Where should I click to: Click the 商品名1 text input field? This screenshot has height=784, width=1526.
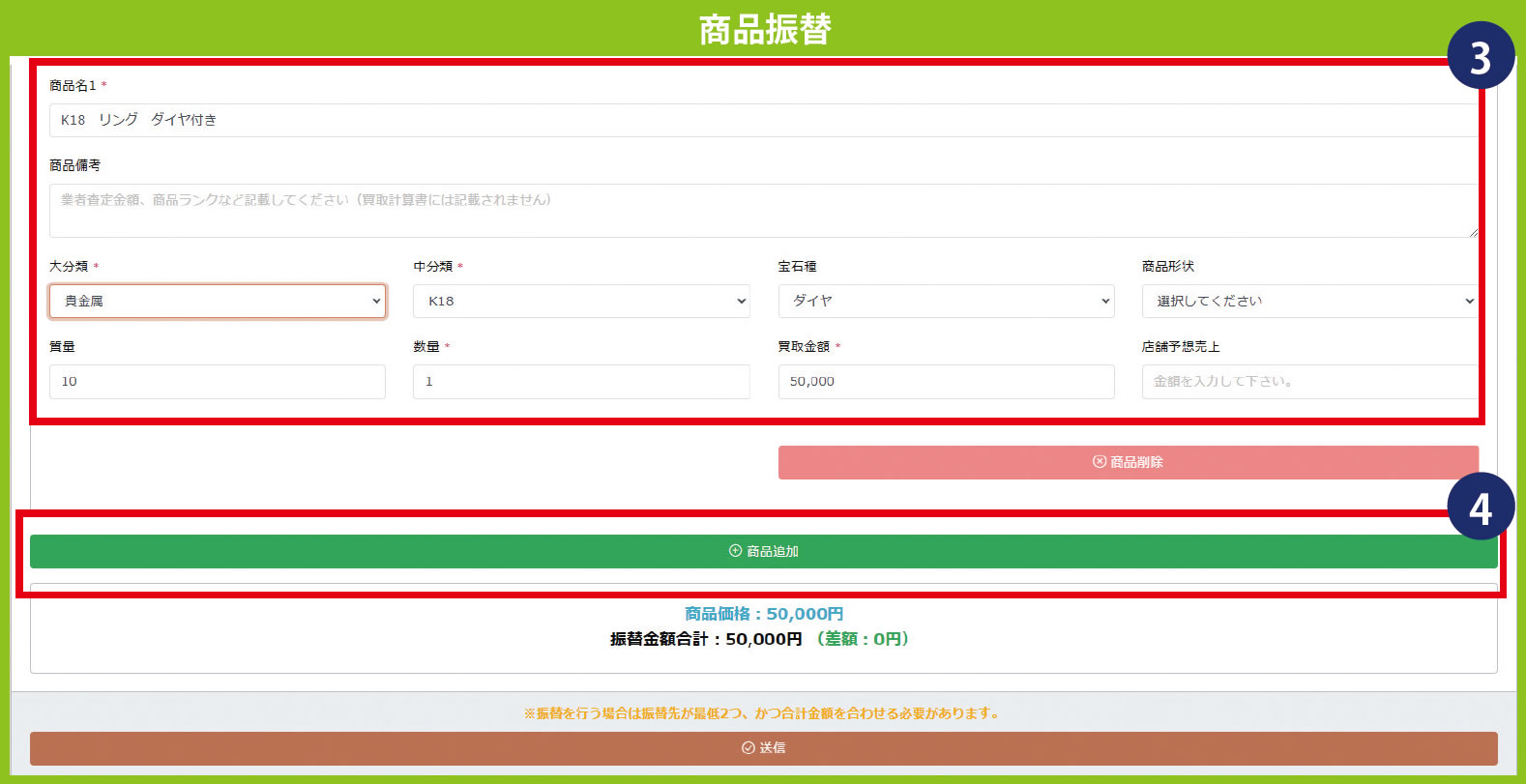(x=762, y=120)
